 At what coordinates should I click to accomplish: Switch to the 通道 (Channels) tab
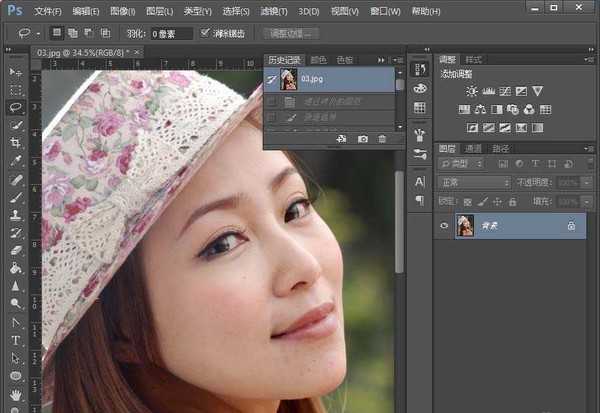473,149
